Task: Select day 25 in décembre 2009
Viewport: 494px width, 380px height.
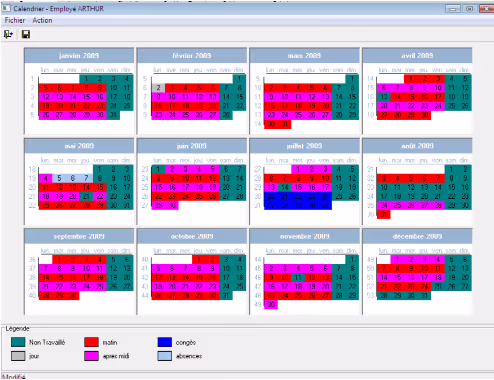Action: [438, 286]
